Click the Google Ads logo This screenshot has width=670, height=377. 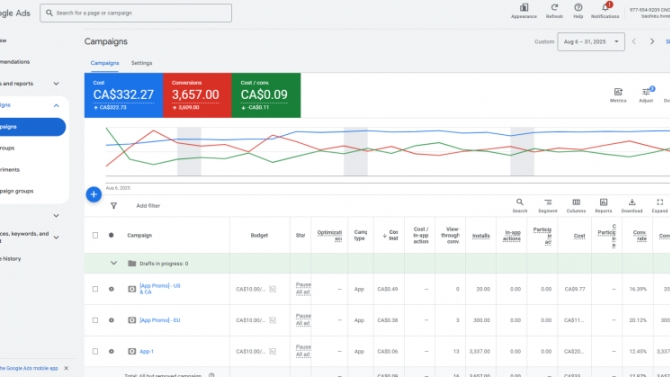pos(15,13)
